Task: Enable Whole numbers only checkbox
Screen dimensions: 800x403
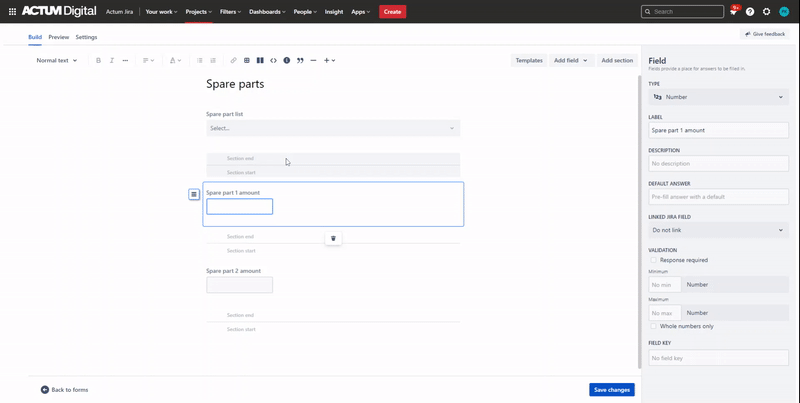Action: 653,326
